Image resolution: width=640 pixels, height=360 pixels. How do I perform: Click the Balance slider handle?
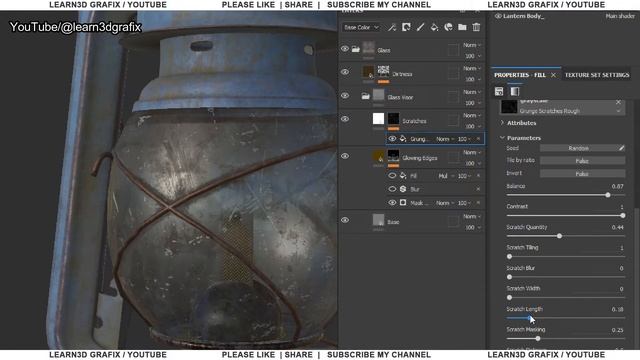608,195
